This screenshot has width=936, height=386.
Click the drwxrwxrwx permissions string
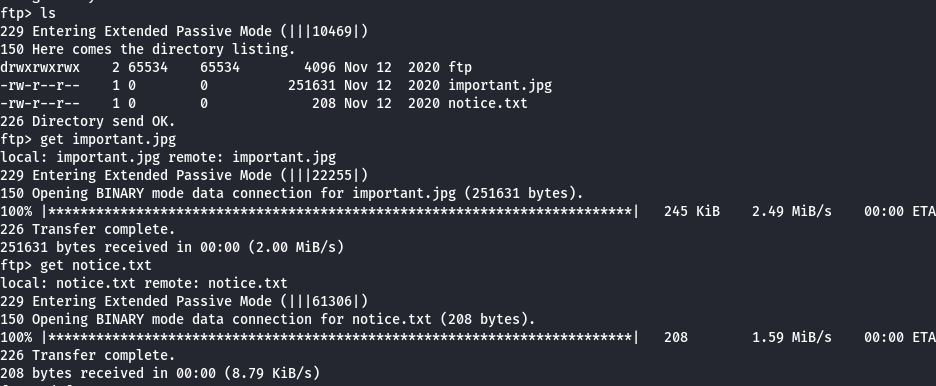coord(40,67)
